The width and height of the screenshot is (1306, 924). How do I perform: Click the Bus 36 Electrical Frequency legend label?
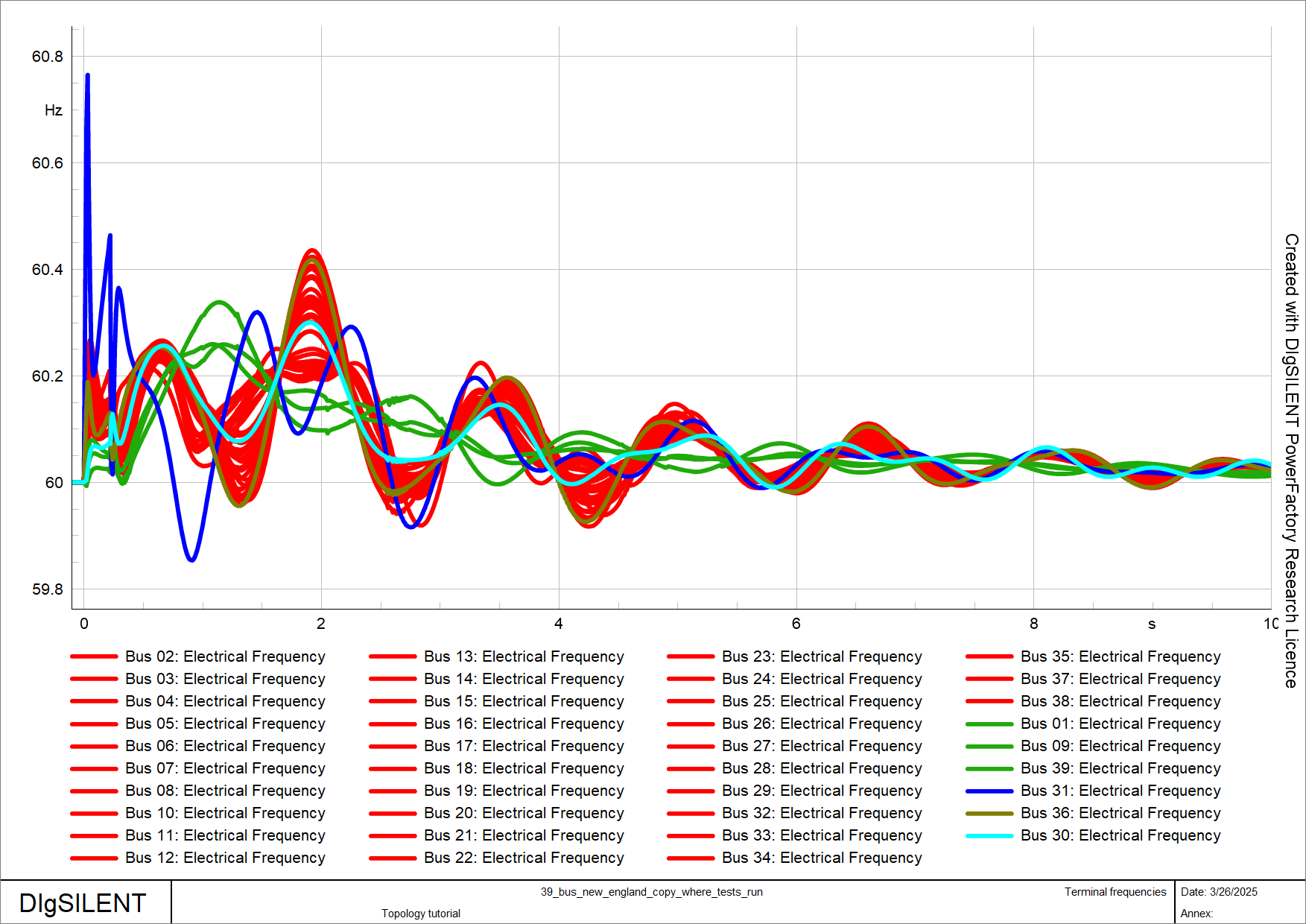pos(1120,813)
